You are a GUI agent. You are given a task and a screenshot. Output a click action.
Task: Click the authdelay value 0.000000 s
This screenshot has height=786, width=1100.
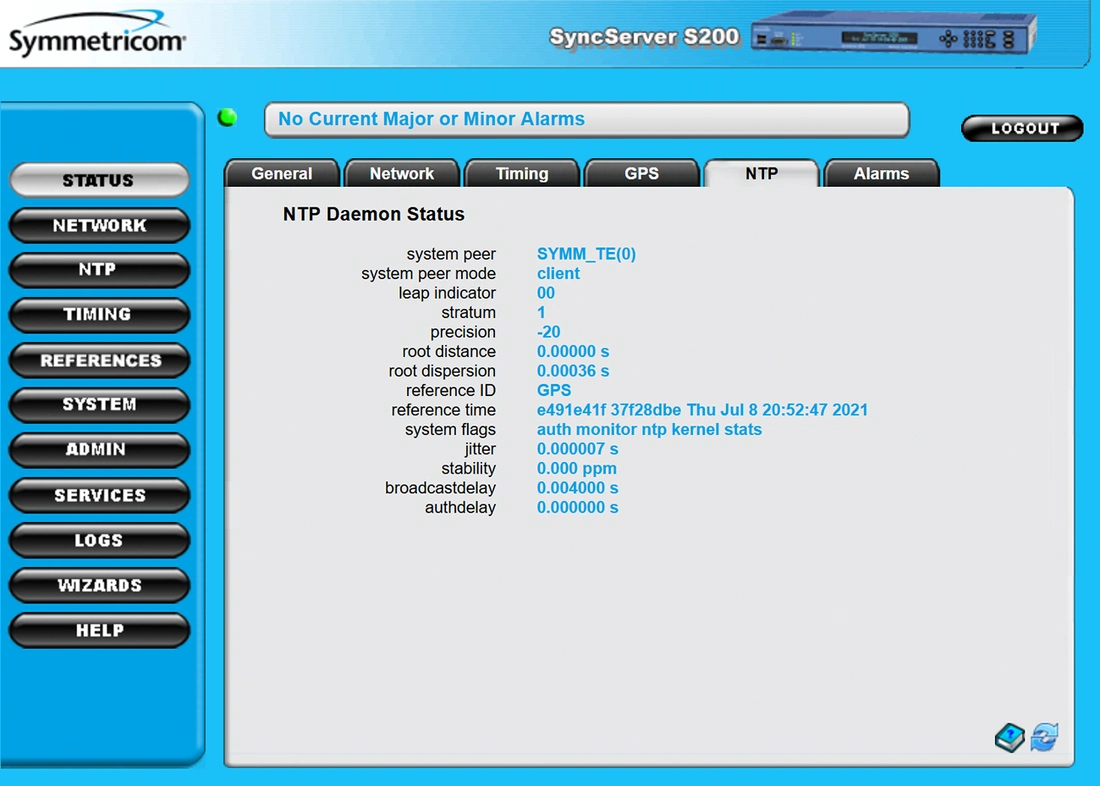coord(577,507)
